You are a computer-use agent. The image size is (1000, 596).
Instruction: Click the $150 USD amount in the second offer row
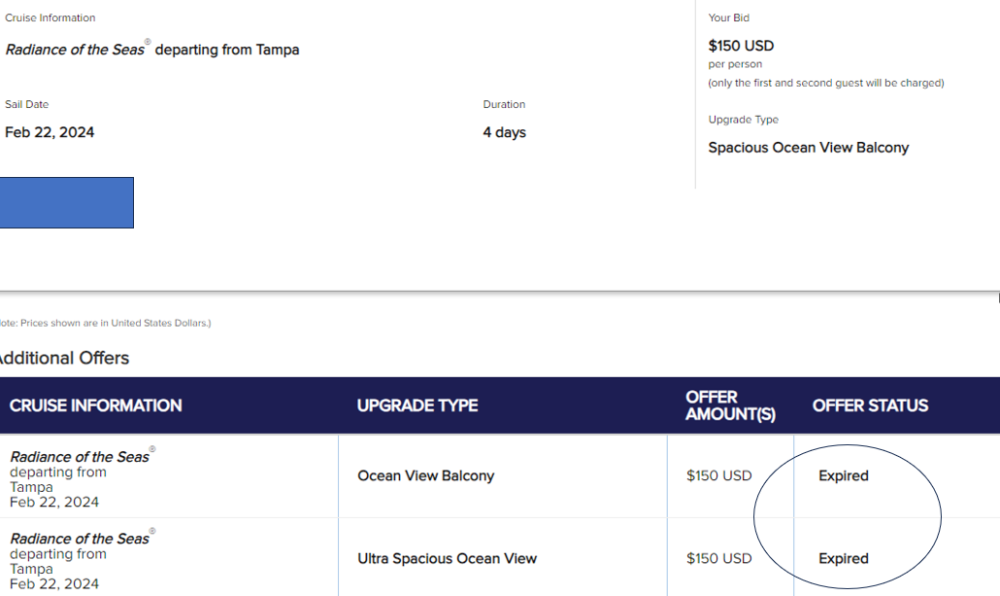coord(719,558)
